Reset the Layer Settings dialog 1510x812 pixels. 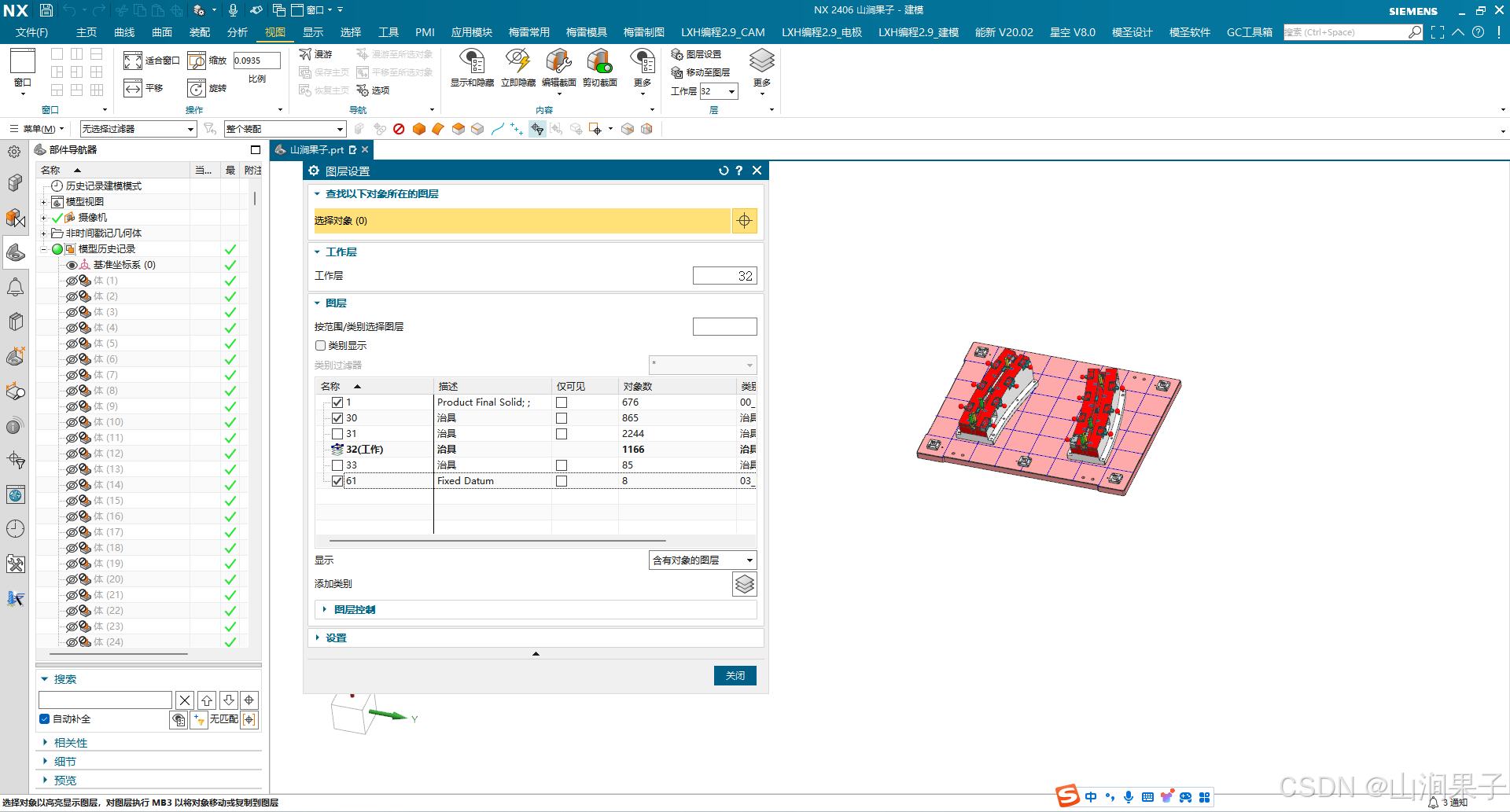[x=724, y=171]
